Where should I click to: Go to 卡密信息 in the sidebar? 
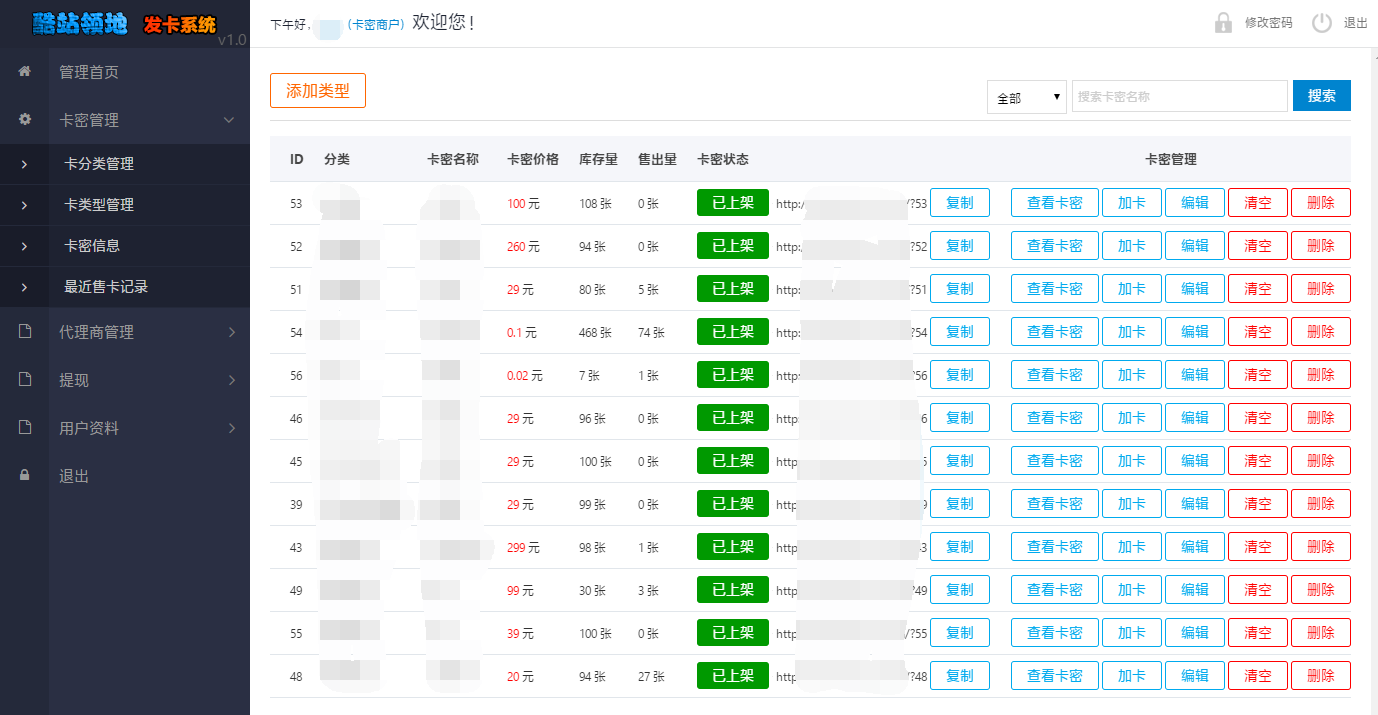click(x=92, y=246)
